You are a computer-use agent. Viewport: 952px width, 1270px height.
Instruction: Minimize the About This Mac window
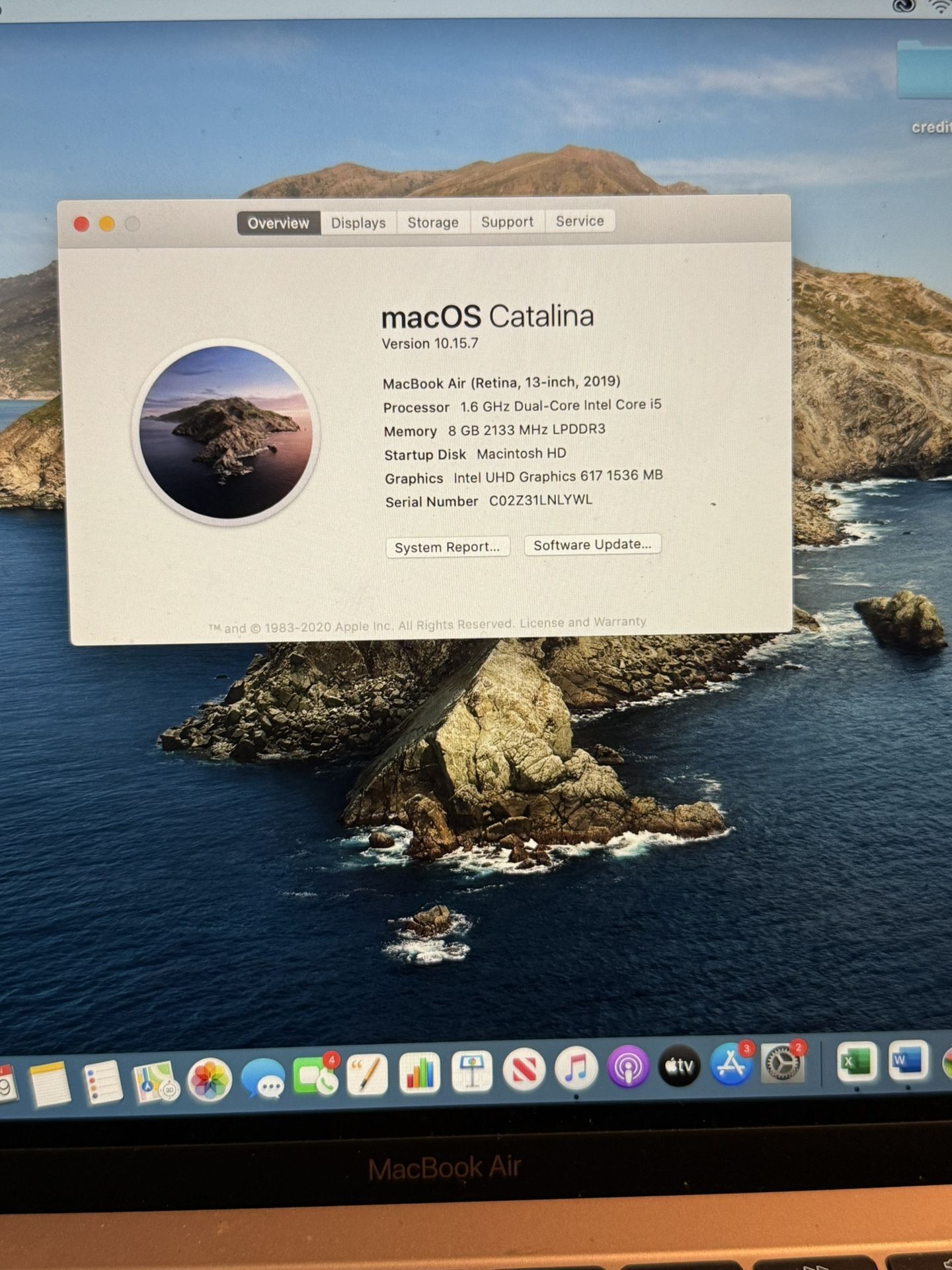click(x=106, y=224)
